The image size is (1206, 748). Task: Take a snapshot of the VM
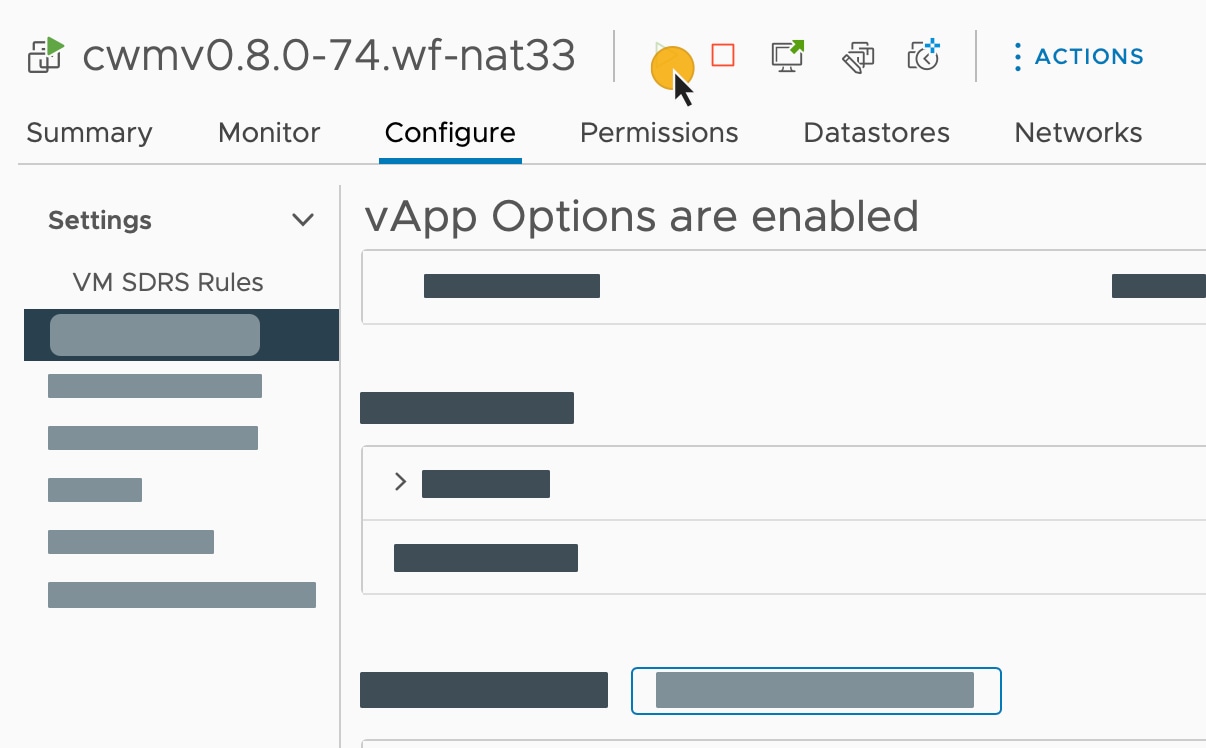922,56
